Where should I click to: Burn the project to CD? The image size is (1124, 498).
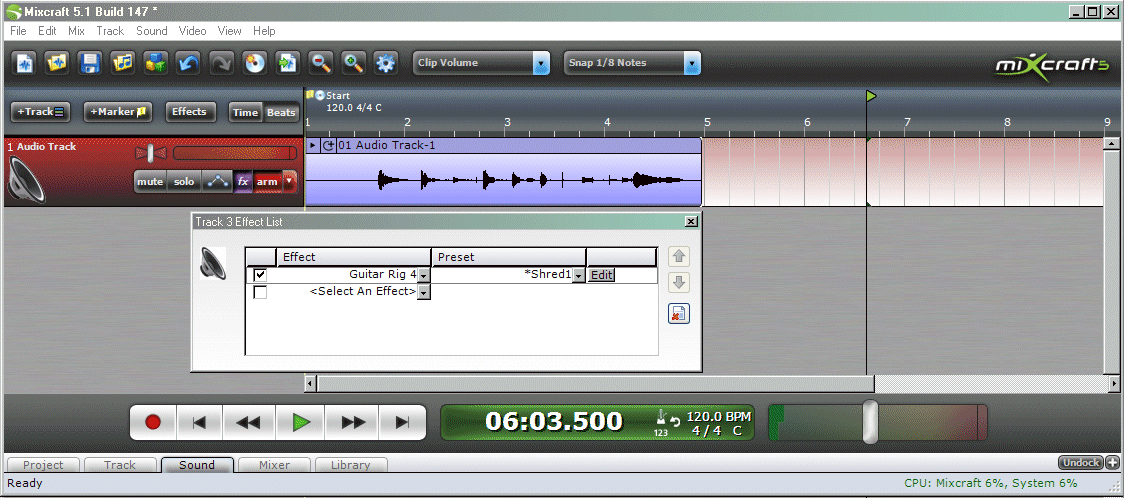255,63
